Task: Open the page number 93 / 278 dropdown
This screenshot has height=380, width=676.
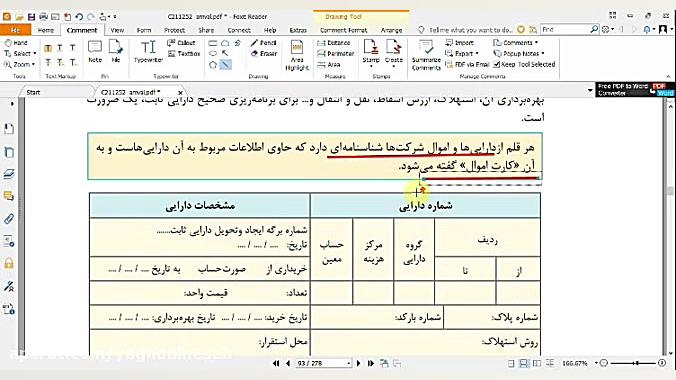Action: point(349,364)
